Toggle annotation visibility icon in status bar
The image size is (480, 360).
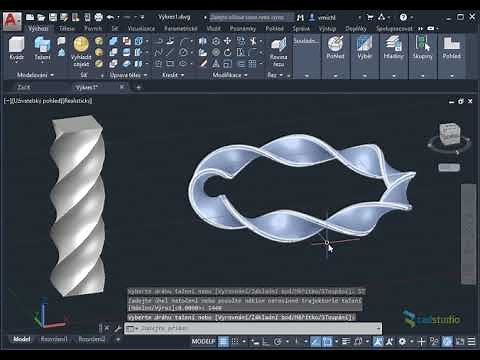[x=378, y=341]
